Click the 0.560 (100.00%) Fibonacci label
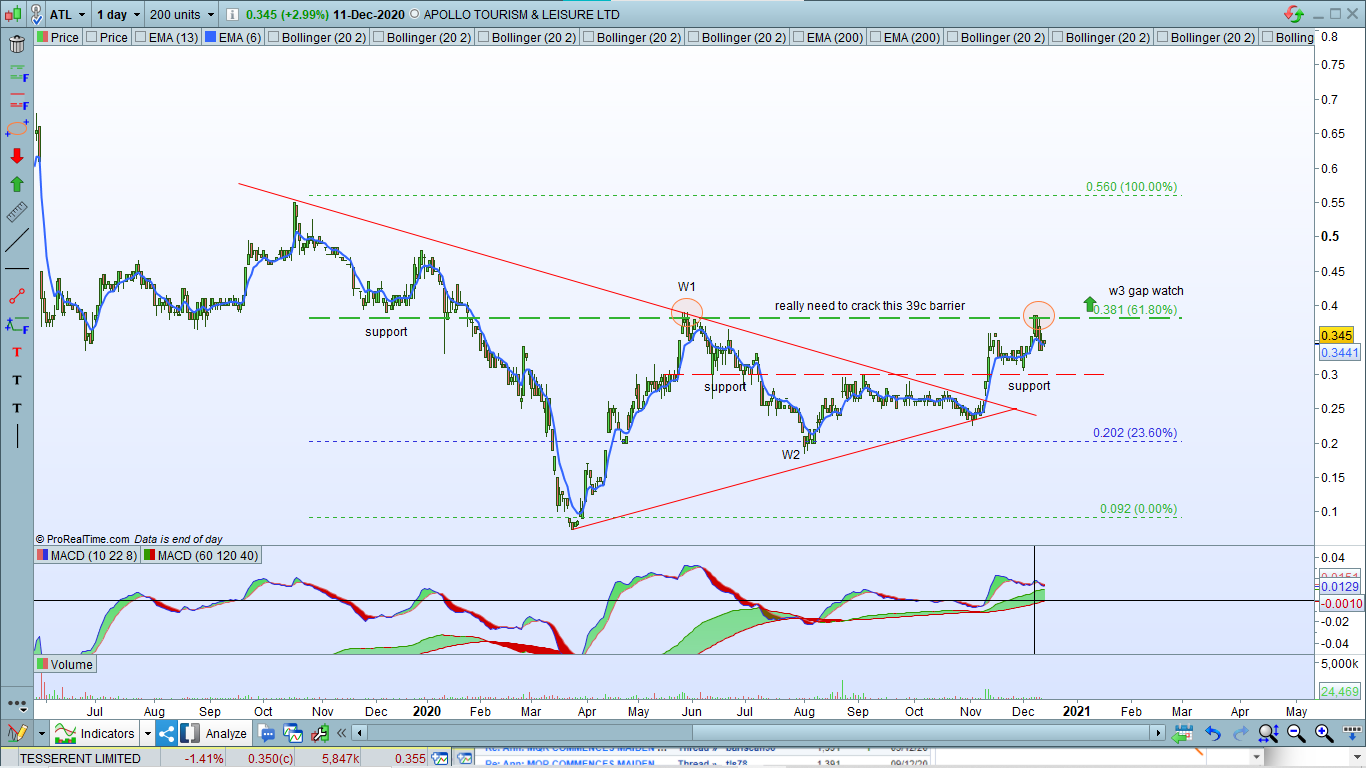The image size is (1366, 768). coord(1132,188)
